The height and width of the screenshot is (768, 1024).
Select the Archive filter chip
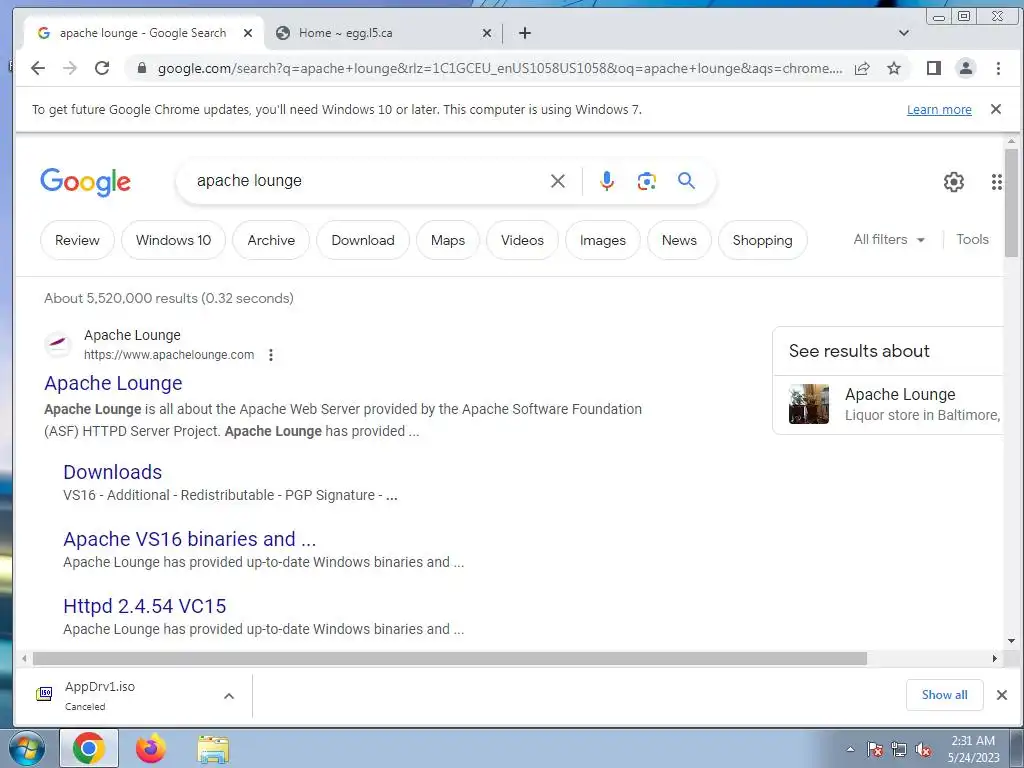pyautogui.click(x=271, y=240)
